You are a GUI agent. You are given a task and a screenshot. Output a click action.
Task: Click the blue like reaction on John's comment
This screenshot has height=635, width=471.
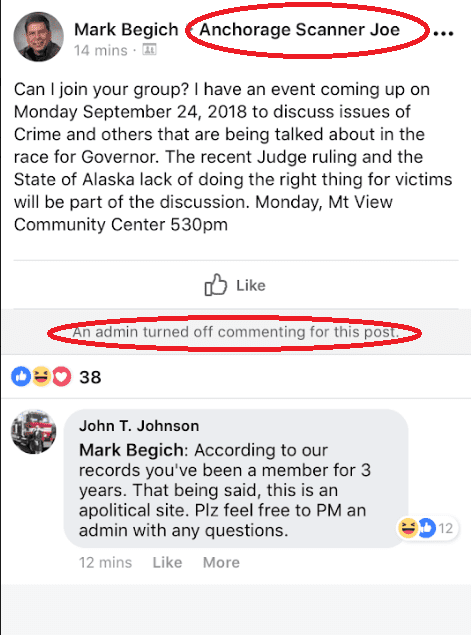426,528
